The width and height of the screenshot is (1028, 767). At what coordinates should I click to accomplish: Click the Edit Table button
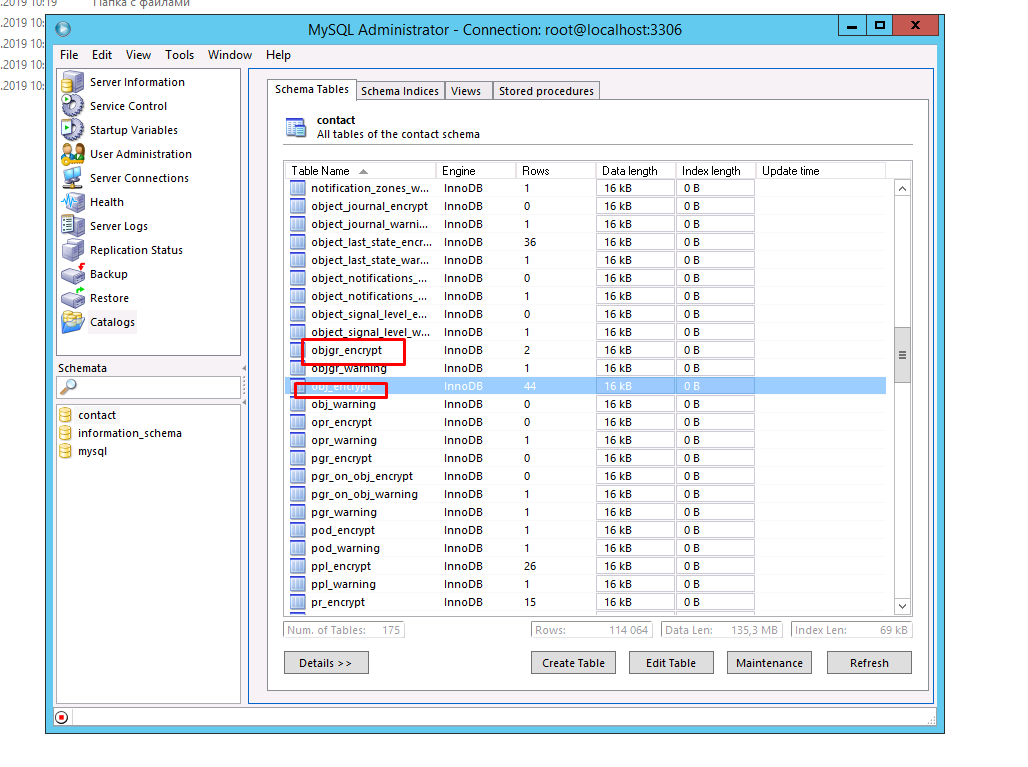671,663
